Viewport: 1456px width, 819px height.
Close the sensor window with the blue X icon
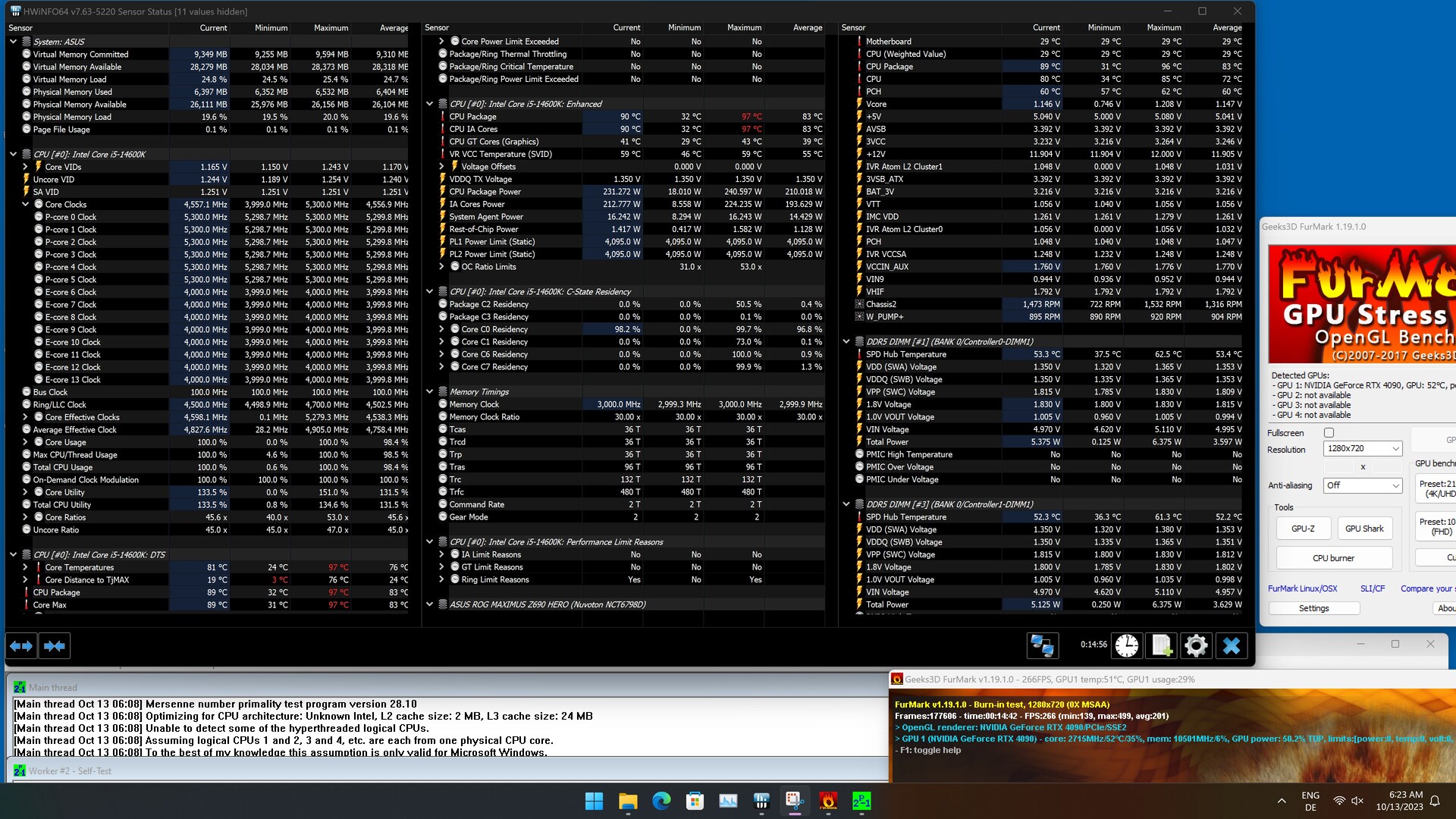coord(1232,645)
